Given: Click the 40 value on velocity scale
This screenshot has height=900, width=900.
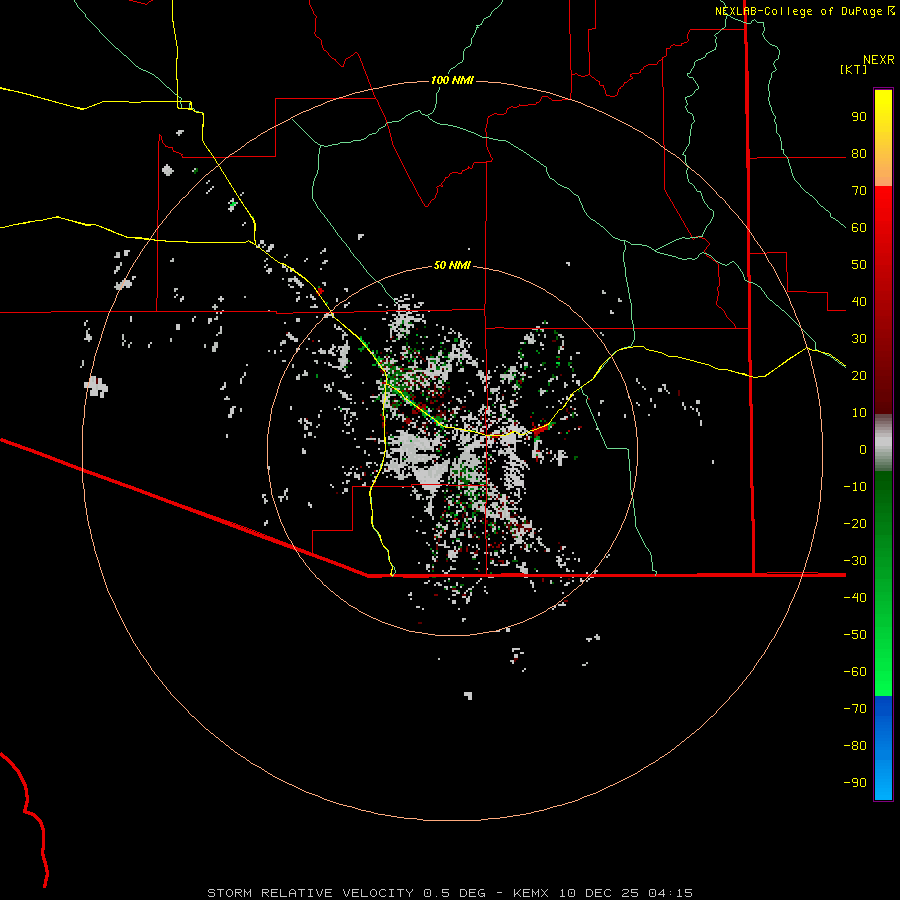Looking at the screenshot, I should point(859,301).
